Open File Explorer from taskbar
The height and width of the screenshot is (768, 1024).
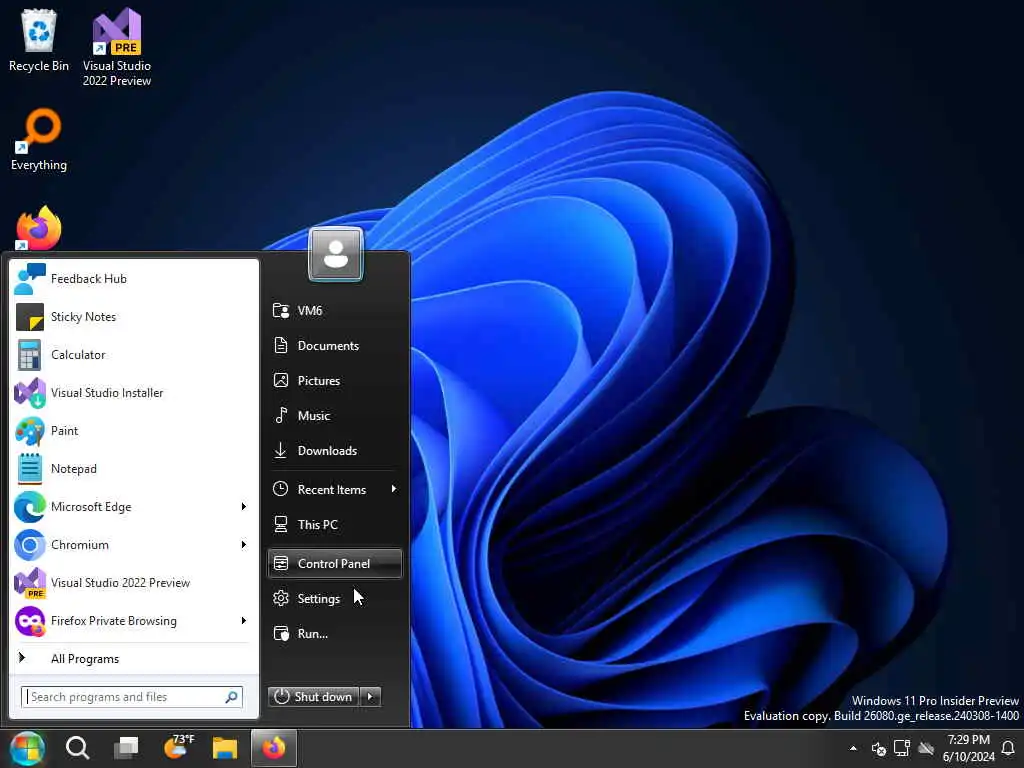[x=225, y=748]
